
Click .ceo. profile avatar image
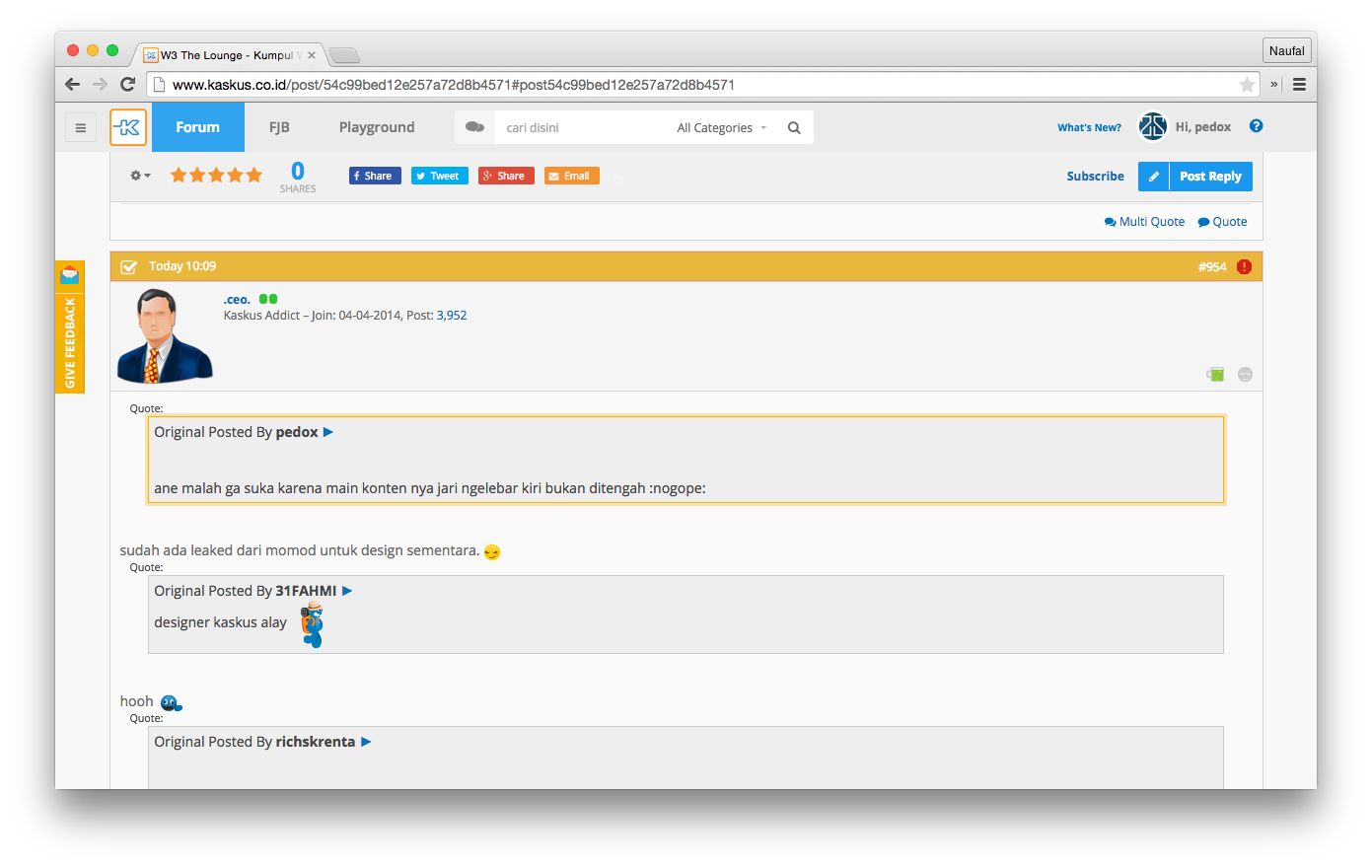(x=165, y=336)
